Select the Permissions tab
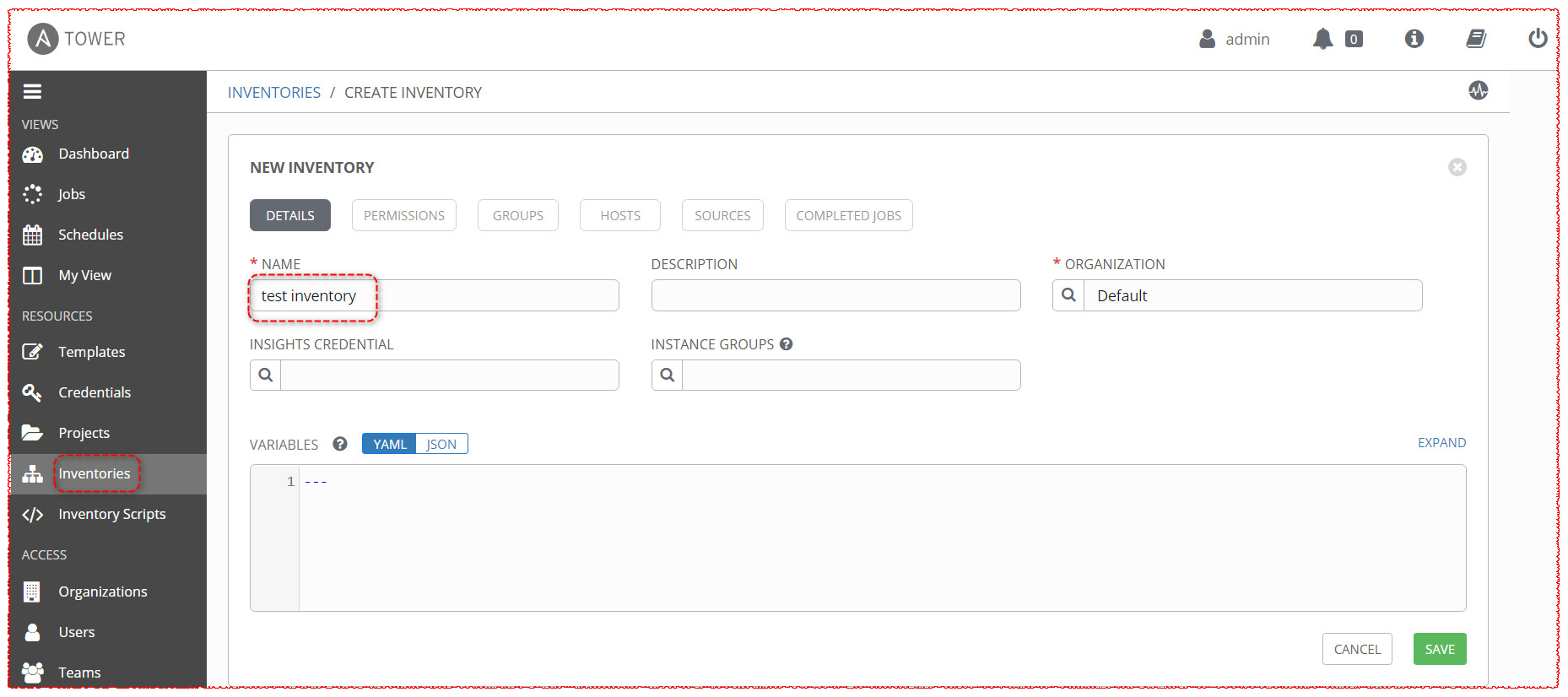This screenshot has height=697, width=1568. coord(404,215)
